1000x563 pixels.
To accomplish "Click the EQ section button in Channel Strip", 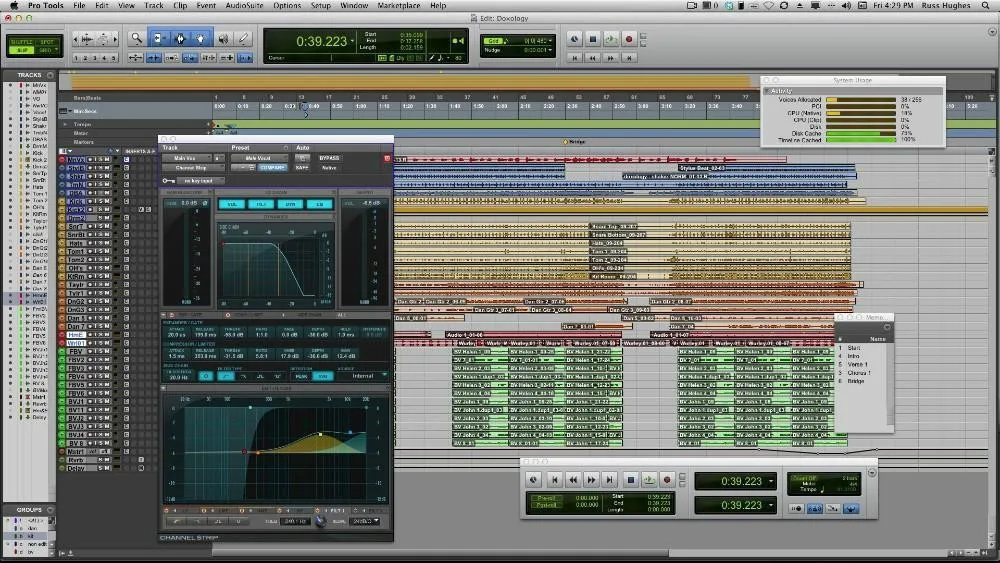I will click(320, 204).
